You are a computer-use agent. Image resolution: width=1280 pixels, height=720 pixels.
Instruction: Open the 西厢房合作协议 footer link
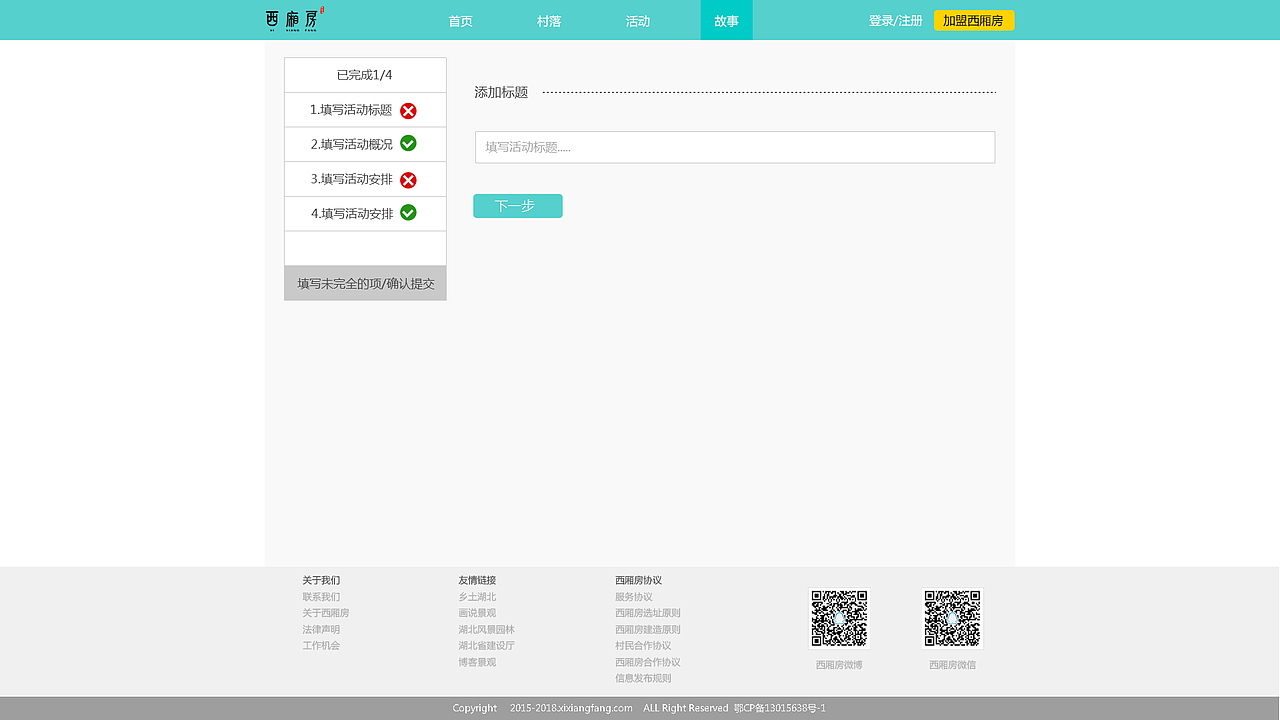pyautogui.click(x=648, y=662)
